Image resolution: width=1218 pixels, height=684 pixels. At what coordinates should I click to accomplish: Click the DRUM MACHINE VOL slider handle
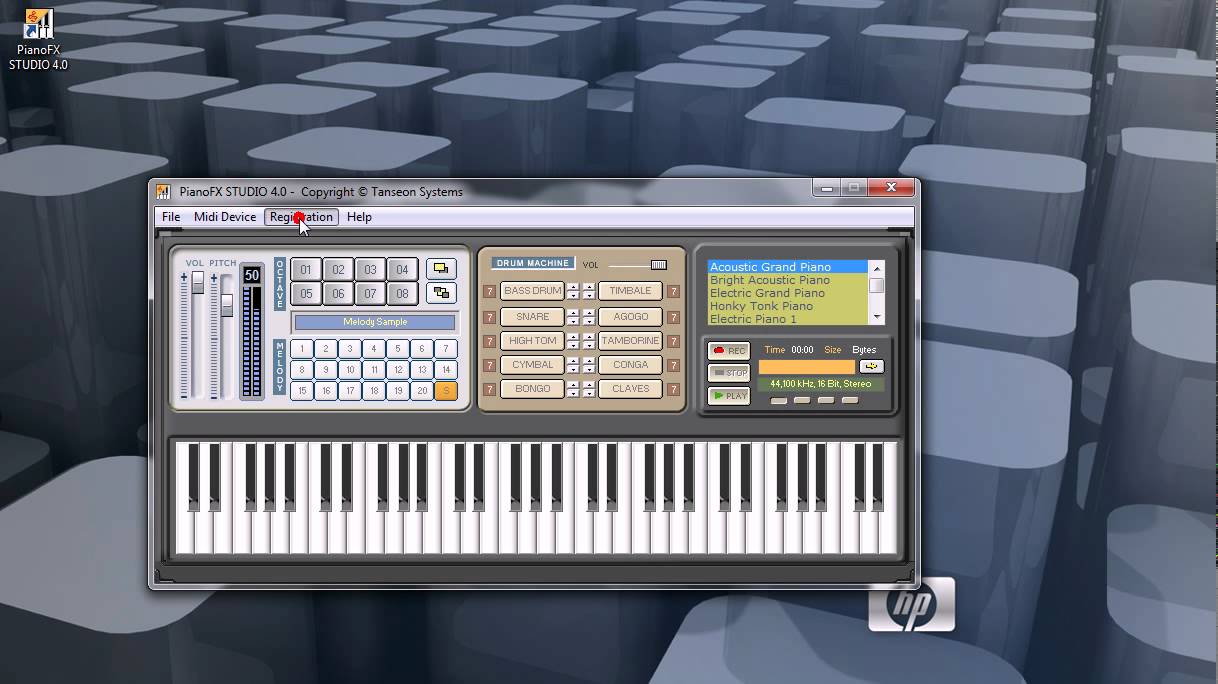click(x=658, y=265)
